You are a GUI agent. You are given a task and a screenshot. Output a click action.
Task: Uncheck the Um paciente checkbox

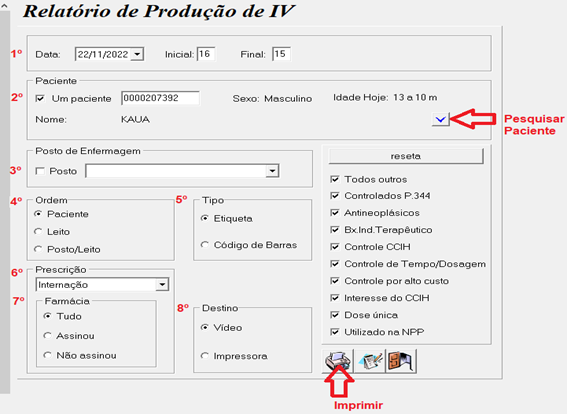40,98
